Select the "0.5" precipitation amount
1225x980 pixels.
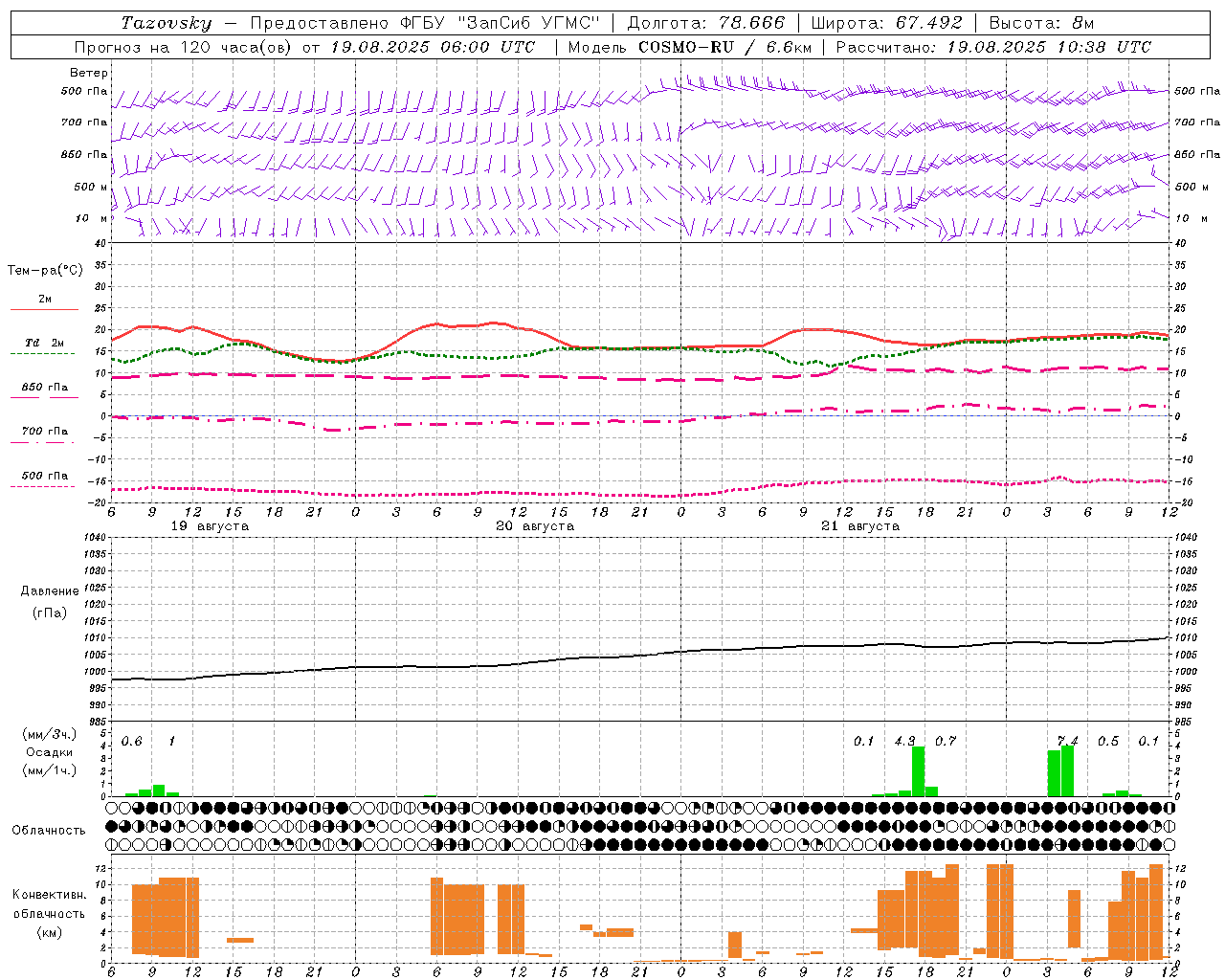1108,742
